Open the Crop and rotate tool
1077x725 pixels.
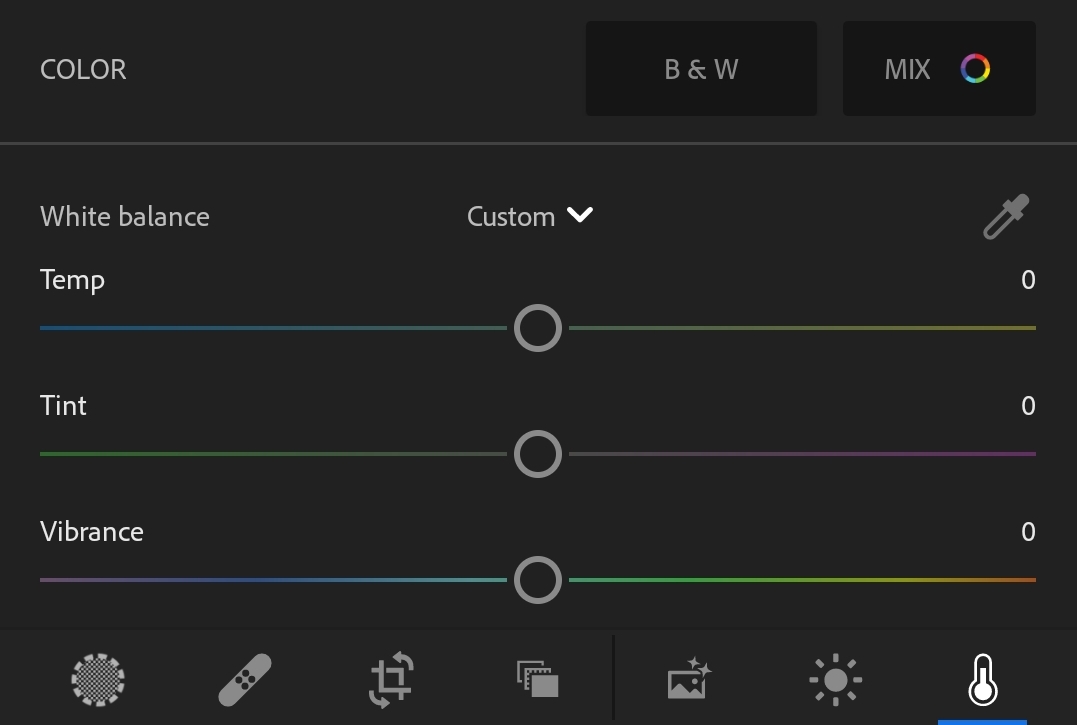click(x=391, y=680)
